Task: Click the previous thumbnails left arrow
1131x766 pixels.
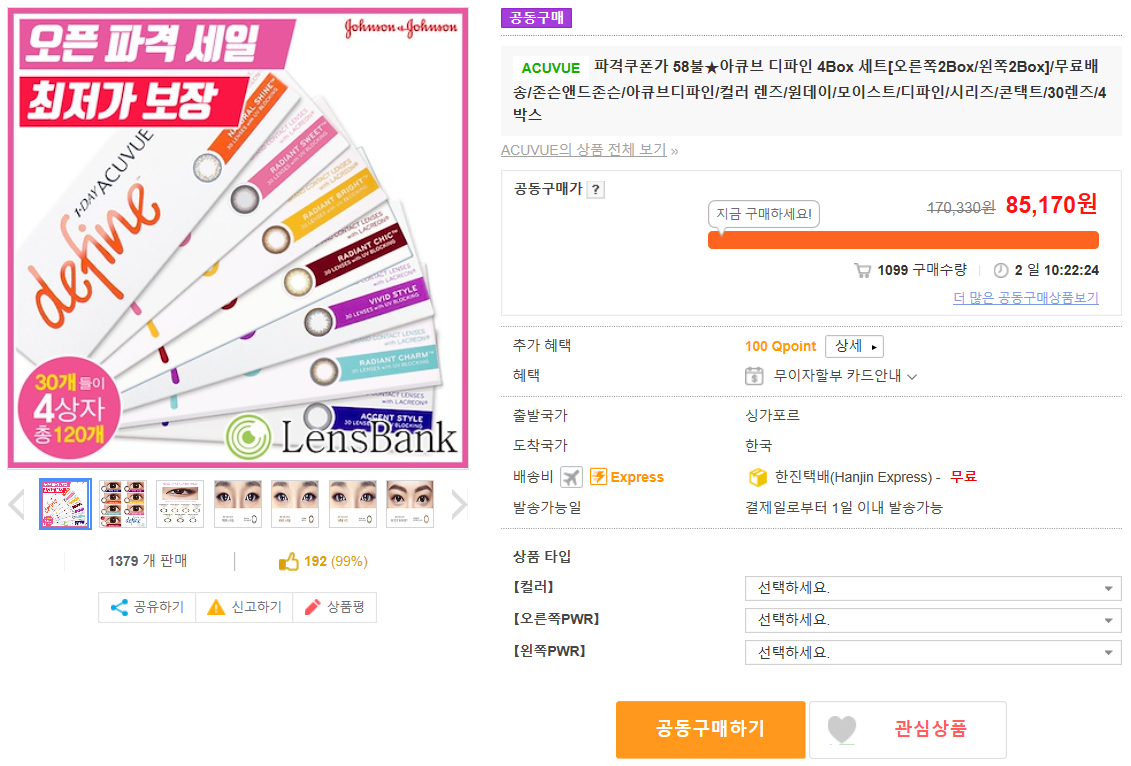Action: (17, 504)
